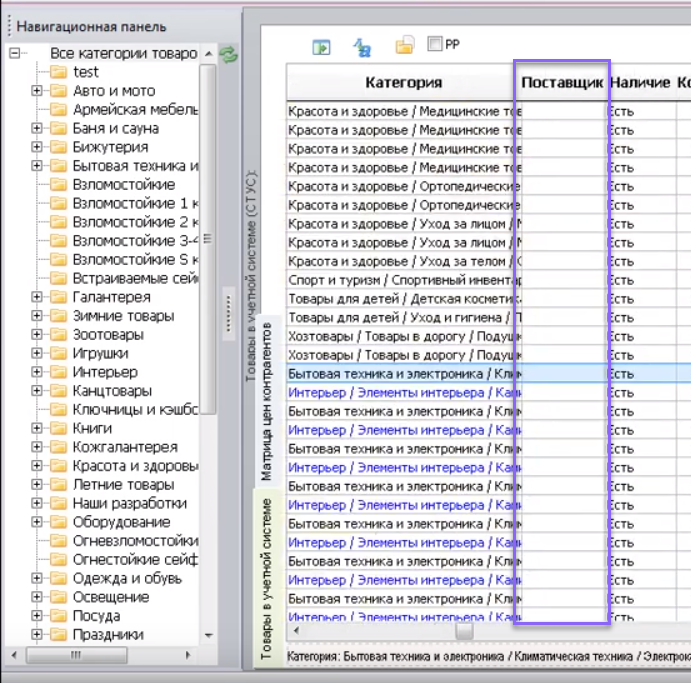Expand the Бижутерия category

[x=37, y=147]
